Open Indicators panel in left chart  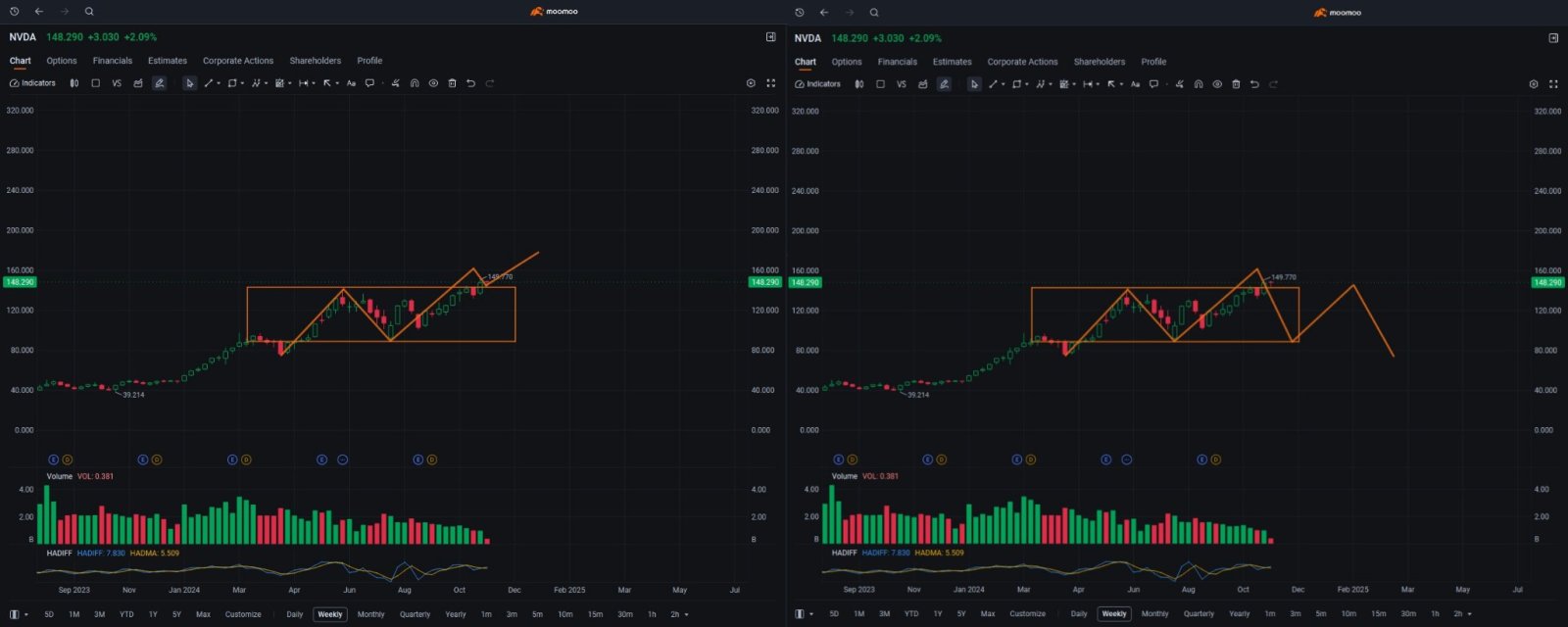tap(32, 83)
